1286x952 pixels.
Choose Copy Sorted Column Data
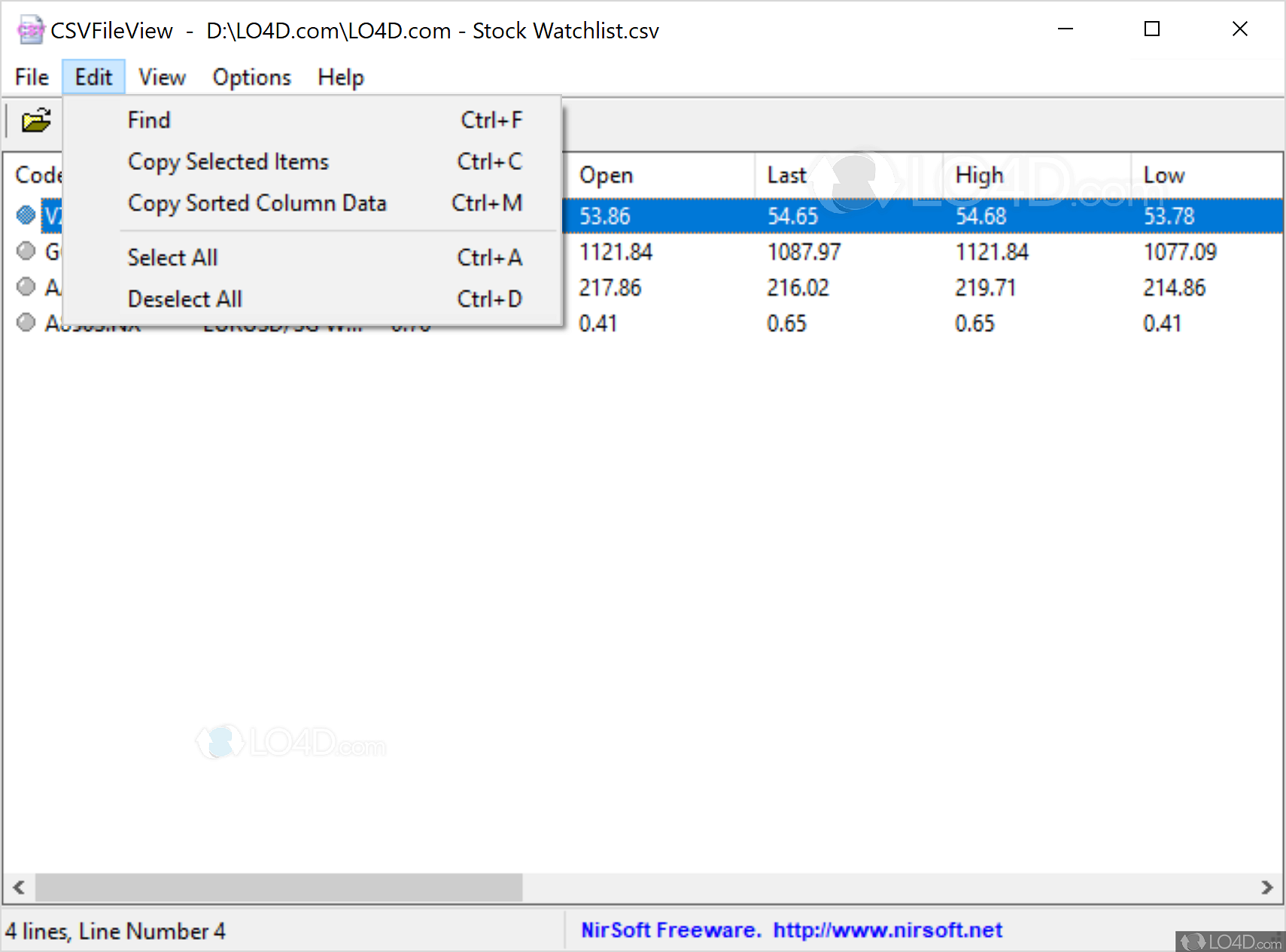pyautogui.click(x=257, y=202)
